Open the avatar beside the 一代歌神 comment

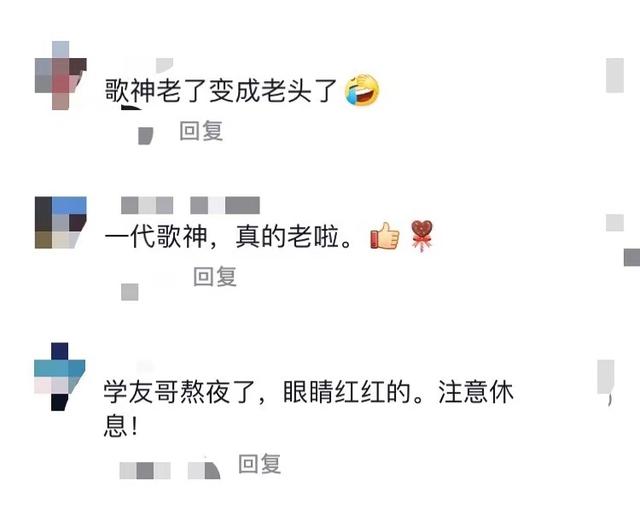[60, 222]
